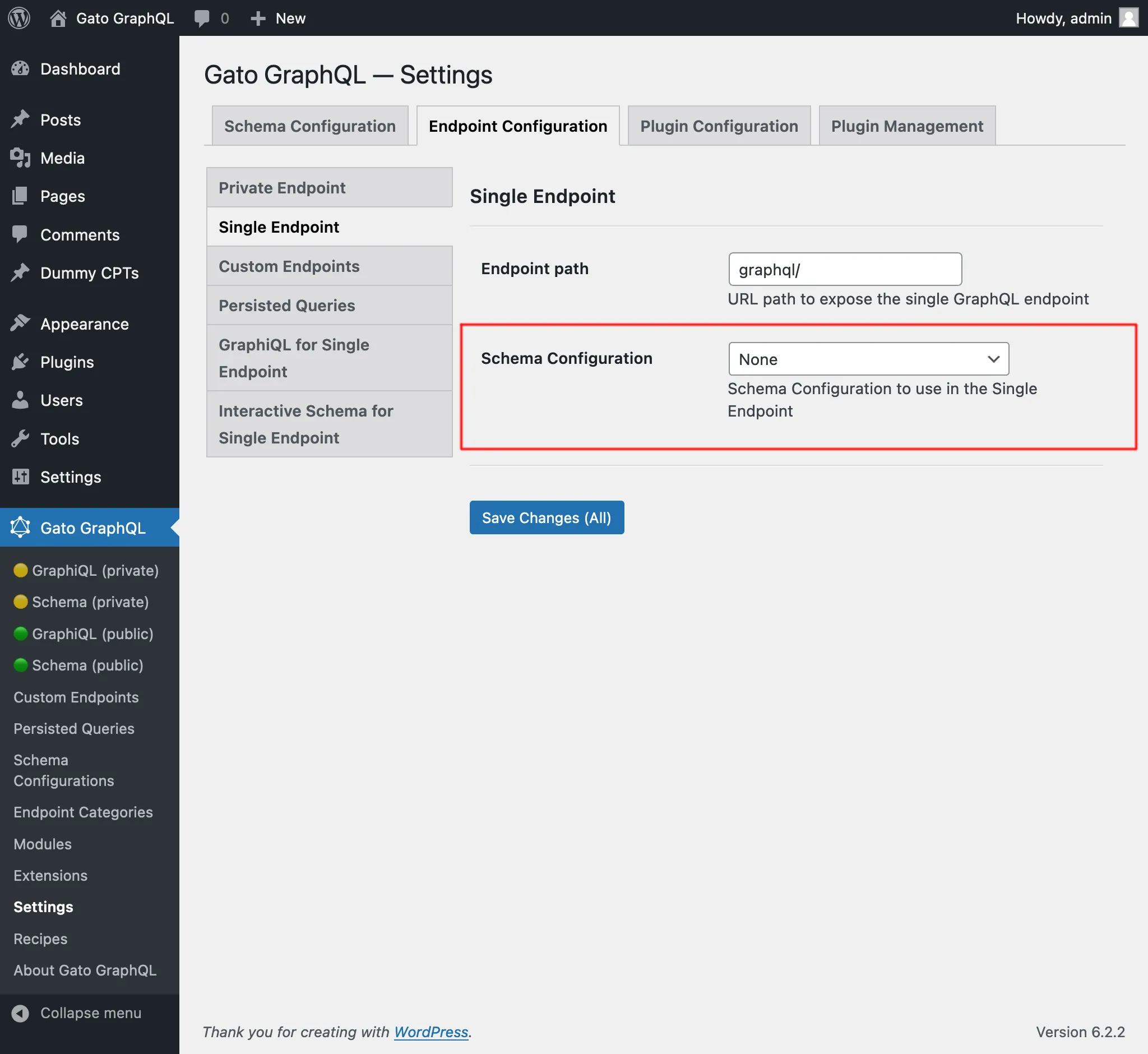
Task: Click the green dot beside Schema (public)
Action: 21,665
